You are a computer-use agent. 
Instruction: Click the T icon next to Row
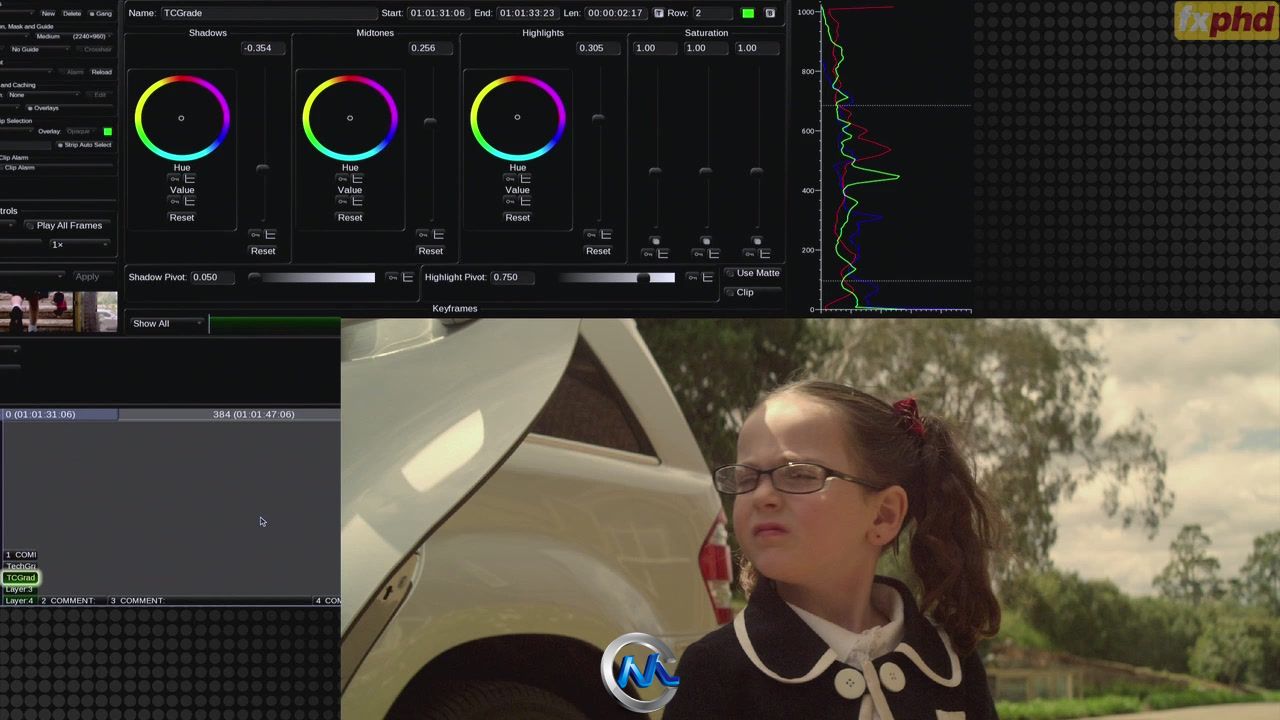pos(658,13)
